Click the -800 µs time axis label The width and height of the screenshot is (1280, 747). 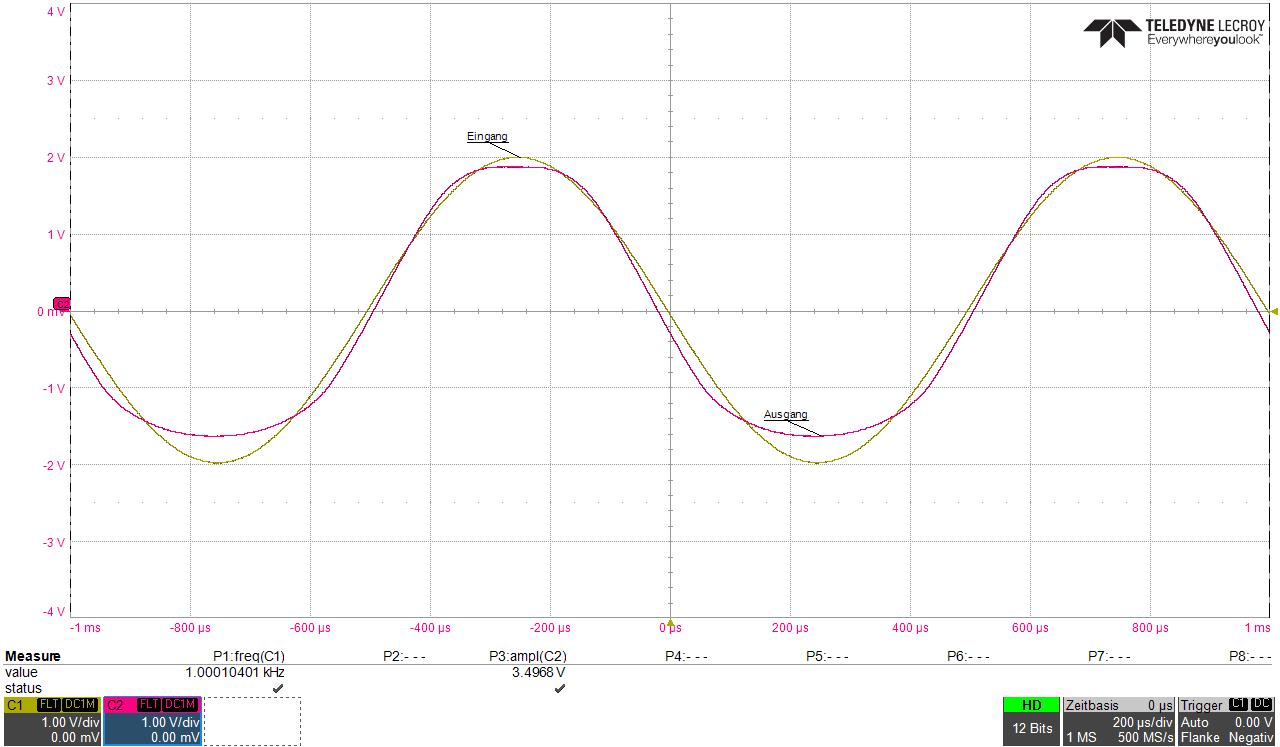[x=190, y=628]
